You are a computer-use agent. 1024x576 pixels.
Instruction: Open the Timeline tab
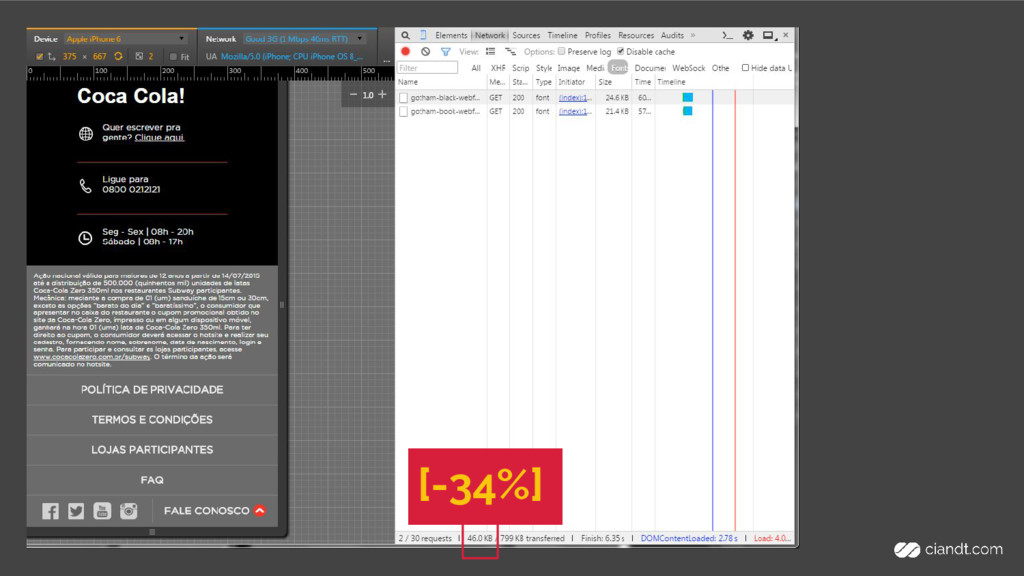point(562,35)
